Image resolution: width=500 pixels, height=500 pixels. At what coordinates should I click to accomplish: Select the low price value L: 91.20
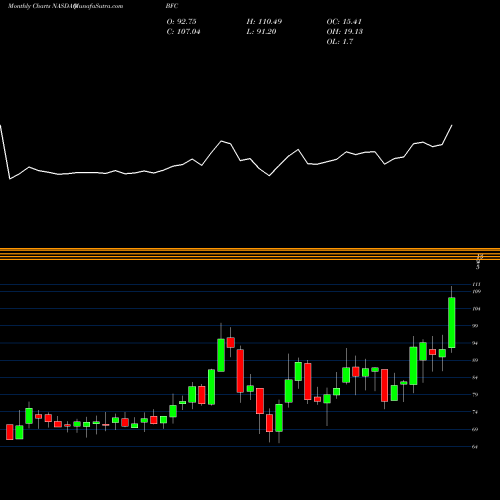pos(261,32)
